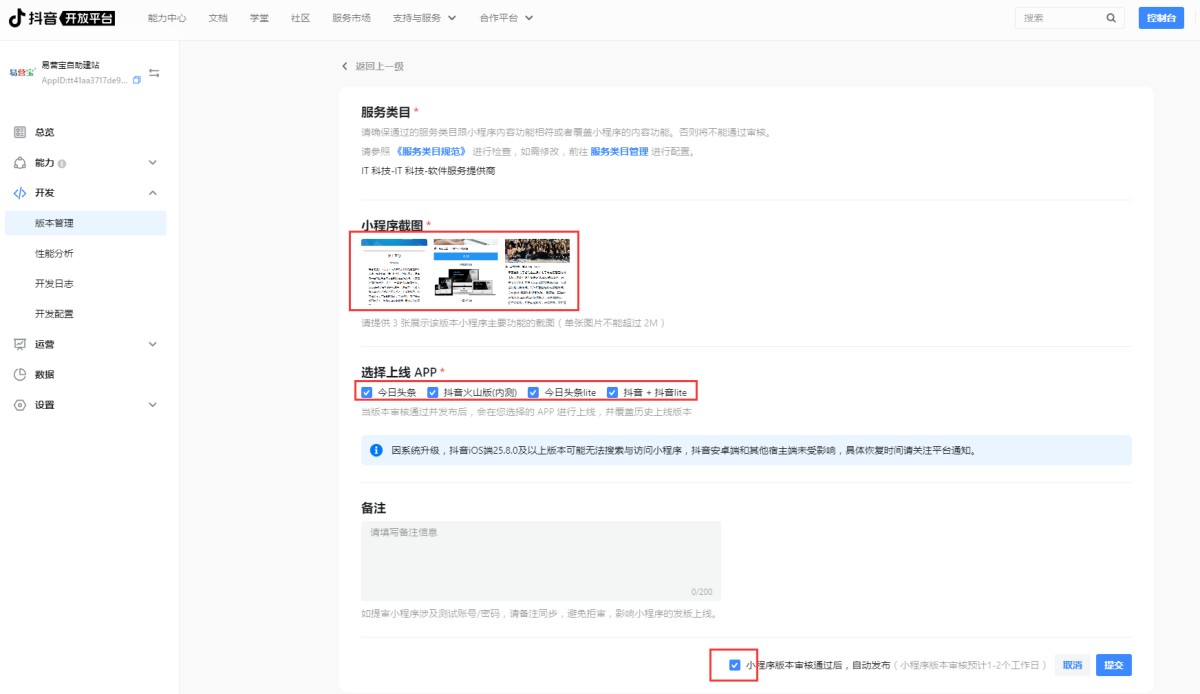
Task: Open 能力中心 in top navigation
Action: [x=167, y=18]
